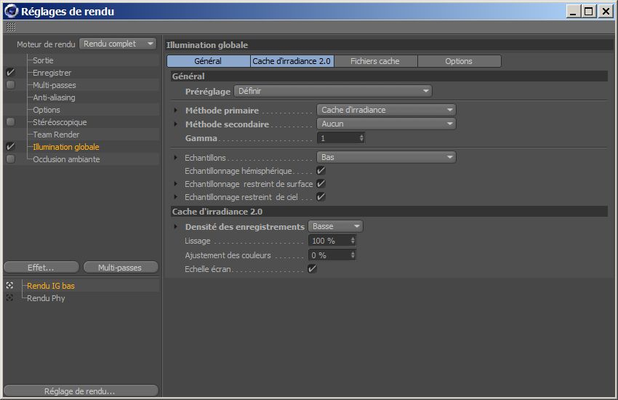Viewport: 618px width, 400px height.
Task: Click the Cache d'irradiance 2.0 section header
Action: (x=389, y=212)
